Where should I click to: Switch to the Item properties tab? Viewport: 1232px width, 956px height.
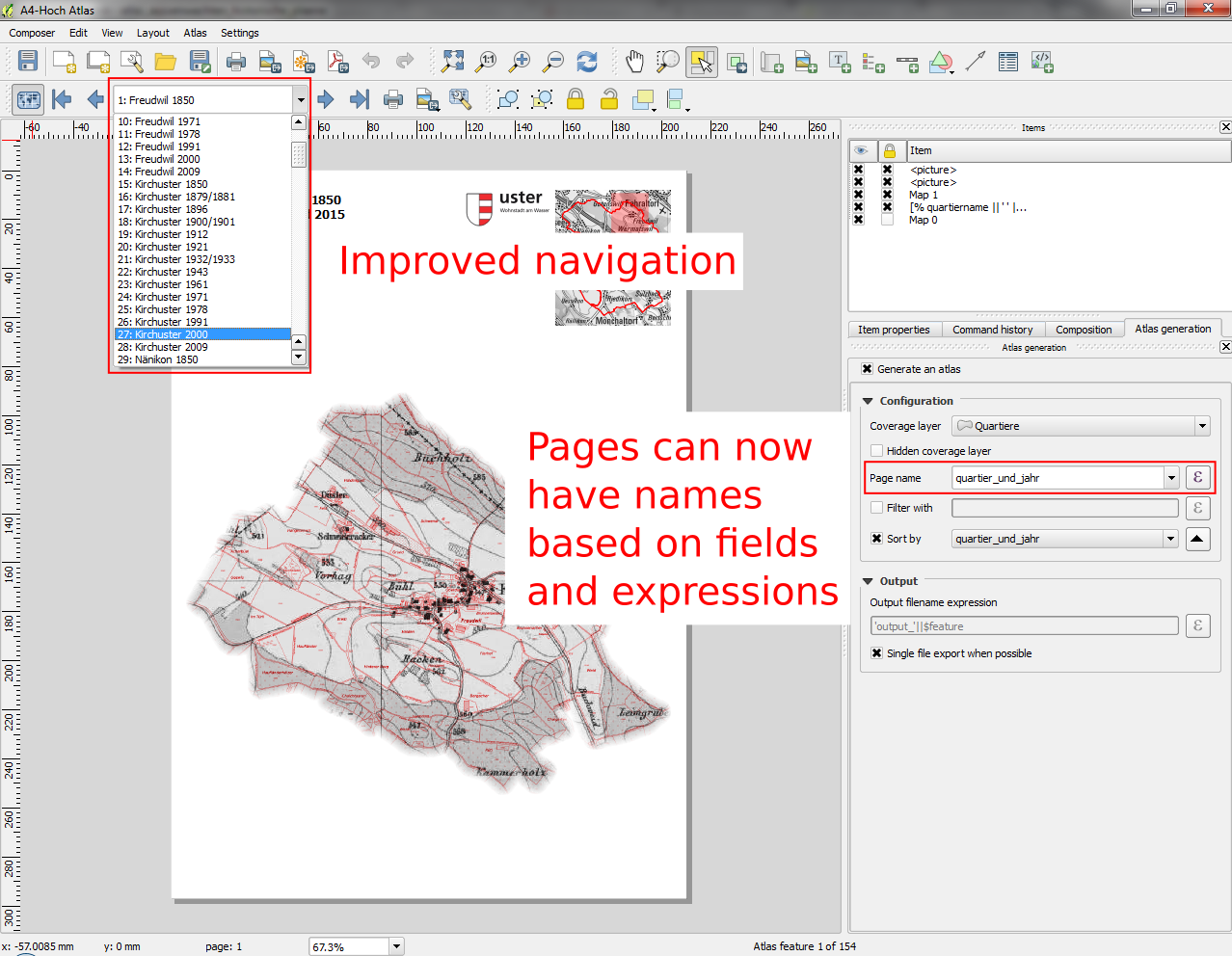point(894,330)
